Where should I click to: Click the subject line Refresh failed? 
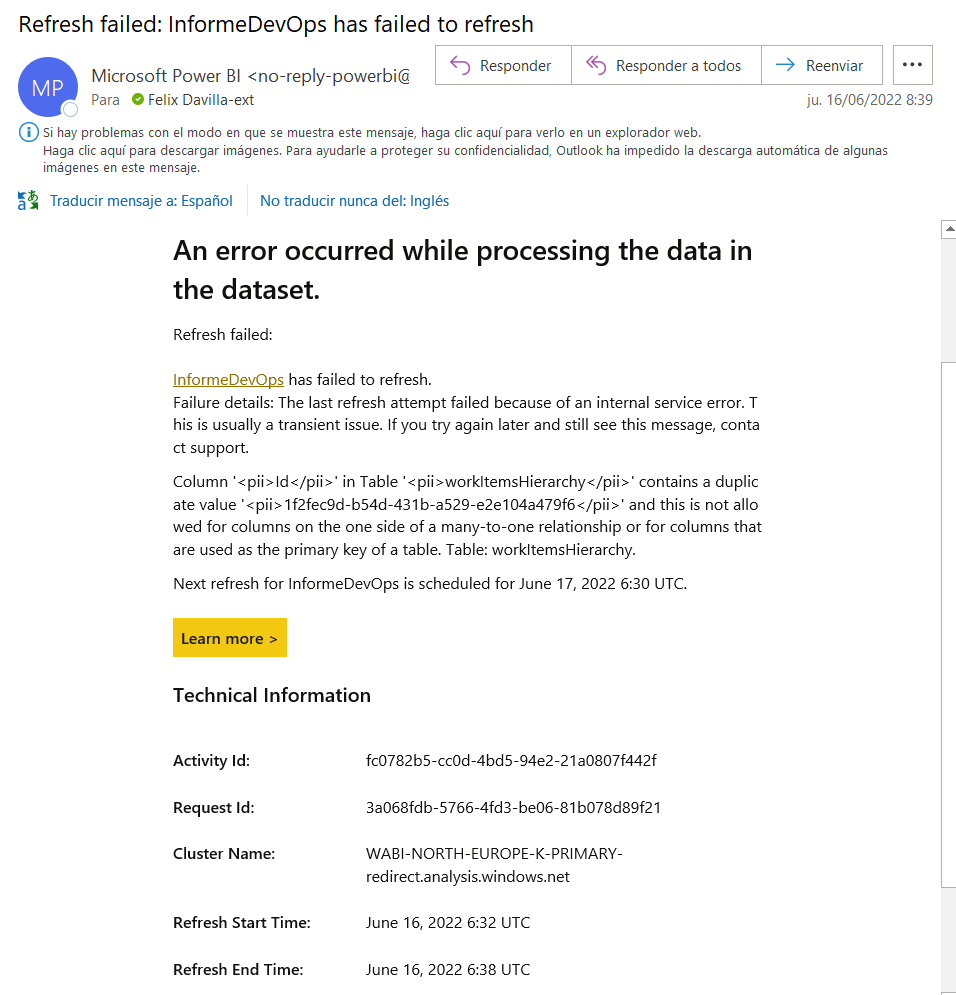coord(275,24)
